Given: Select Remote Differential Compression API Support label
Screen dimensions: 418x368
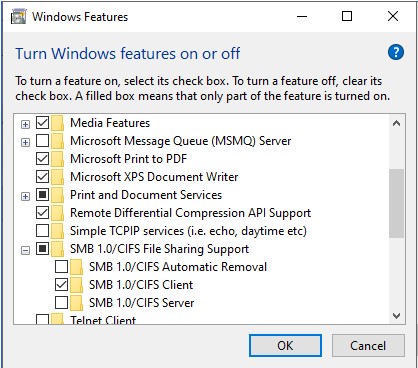Looking at the screenshot, I should pos(190,213).
